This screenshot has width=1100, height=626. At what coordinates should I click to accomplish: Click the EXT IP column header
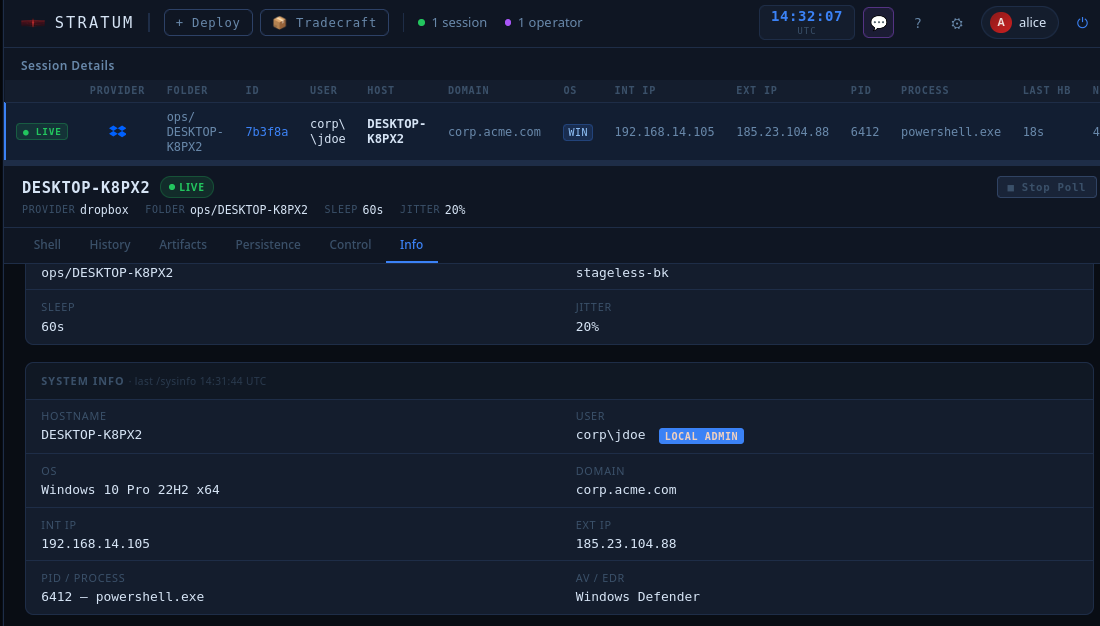point(756,91)
